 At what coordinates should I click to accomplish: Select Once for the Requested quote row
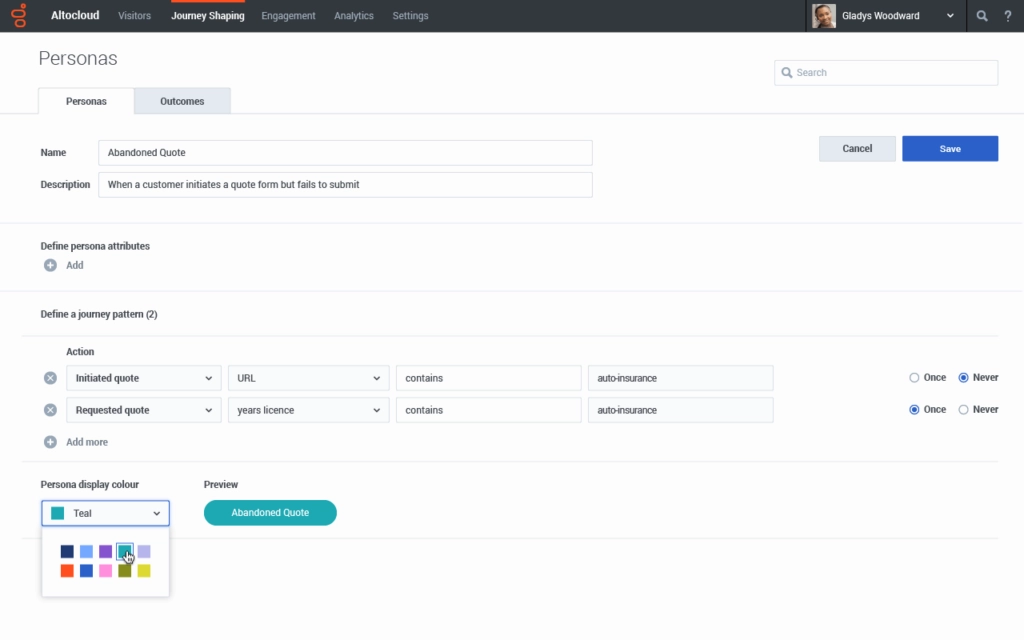(x=914, y=409)
